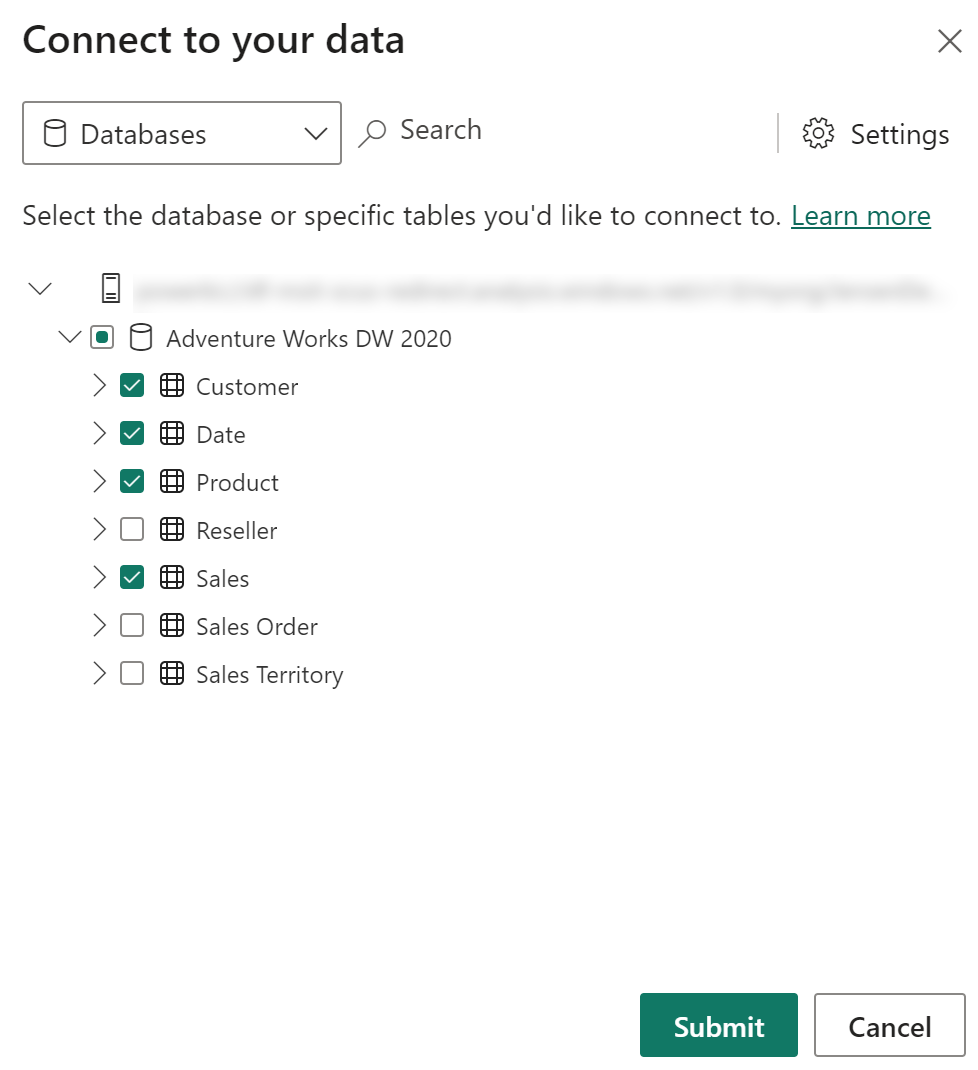
Task: Toggle the Adventure Works DW 2020 checkbox
Action: click(102, 337)
